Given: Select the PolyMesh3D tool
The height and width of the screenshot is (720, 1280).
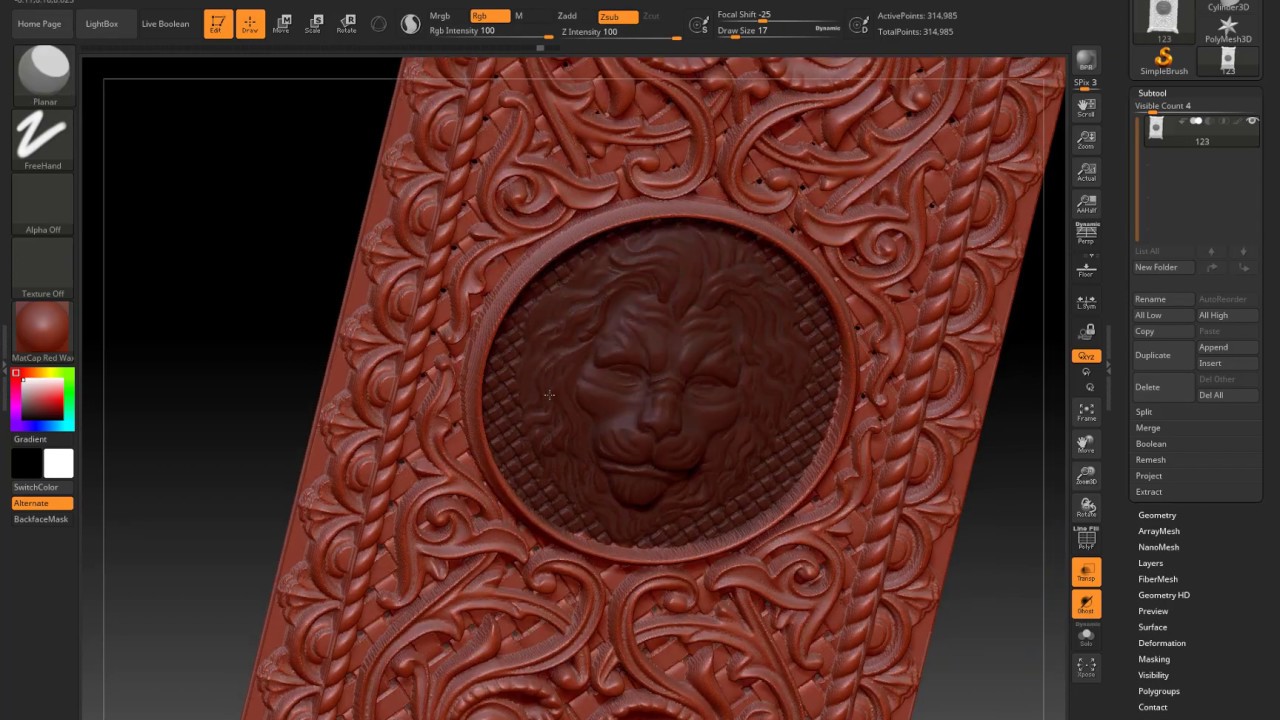Looking at the screenshot, I should [1228, 30].
